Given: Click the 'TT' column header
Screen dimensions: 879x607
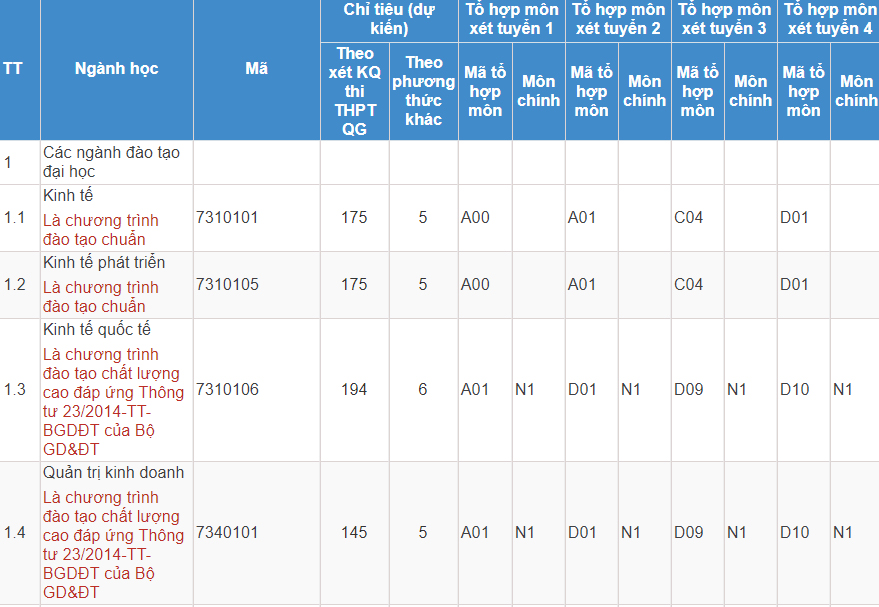Looking at the screenshot, I should click(x=13, y=69).
